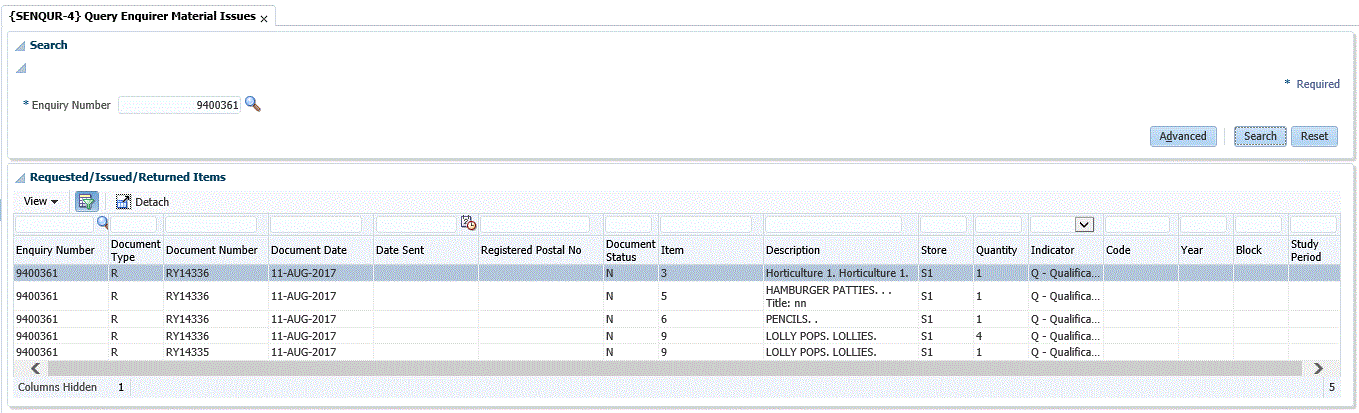Click the Document Date column header
Screen dimensions: 1359x413
coord(308,250)
